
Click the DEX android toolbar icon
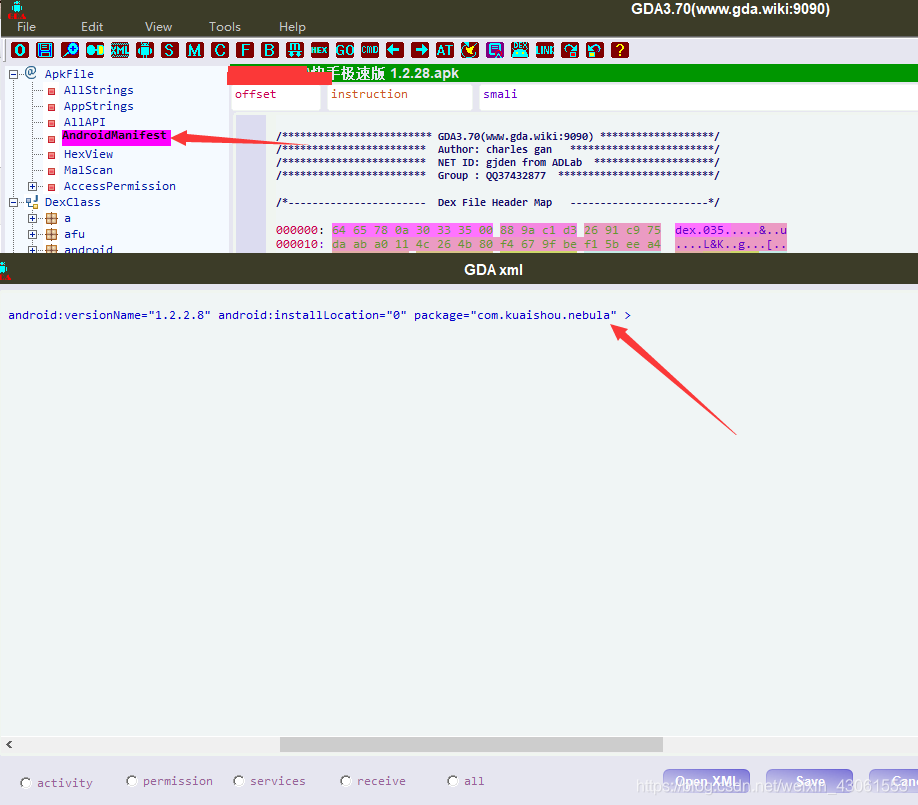tap(520, 50)
